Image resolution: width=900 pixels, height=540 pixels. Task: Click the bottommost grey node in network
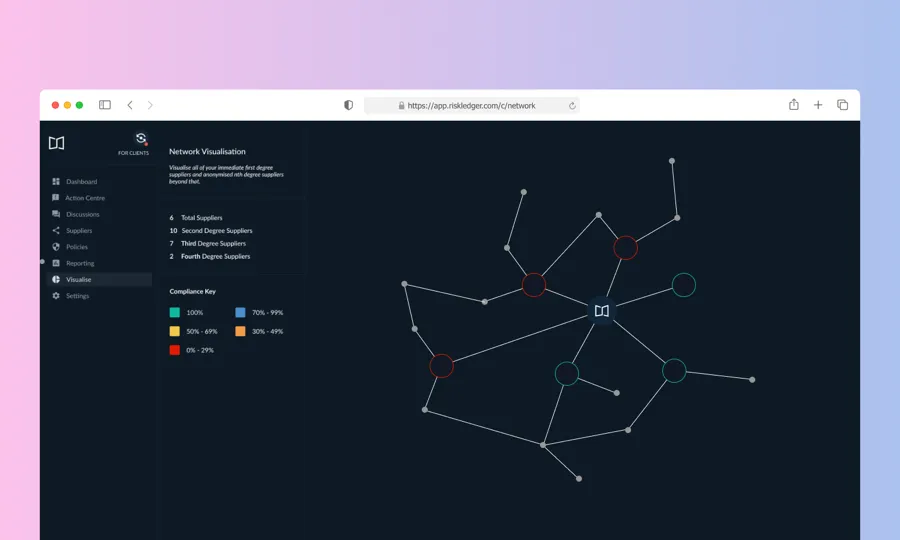pos(579,479)
